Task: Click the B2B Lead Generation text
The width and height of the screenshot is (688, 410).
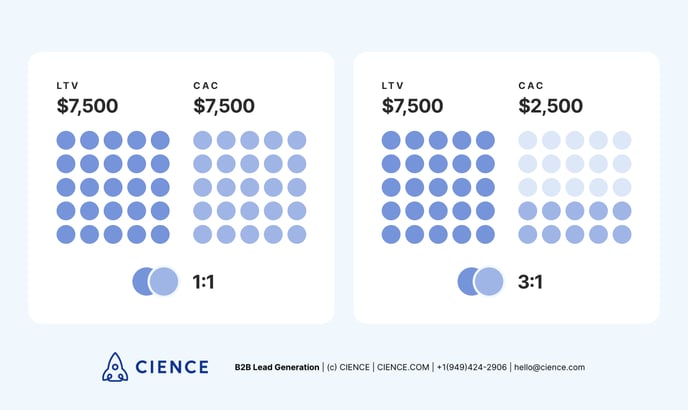Action: (x=277, y=367)
